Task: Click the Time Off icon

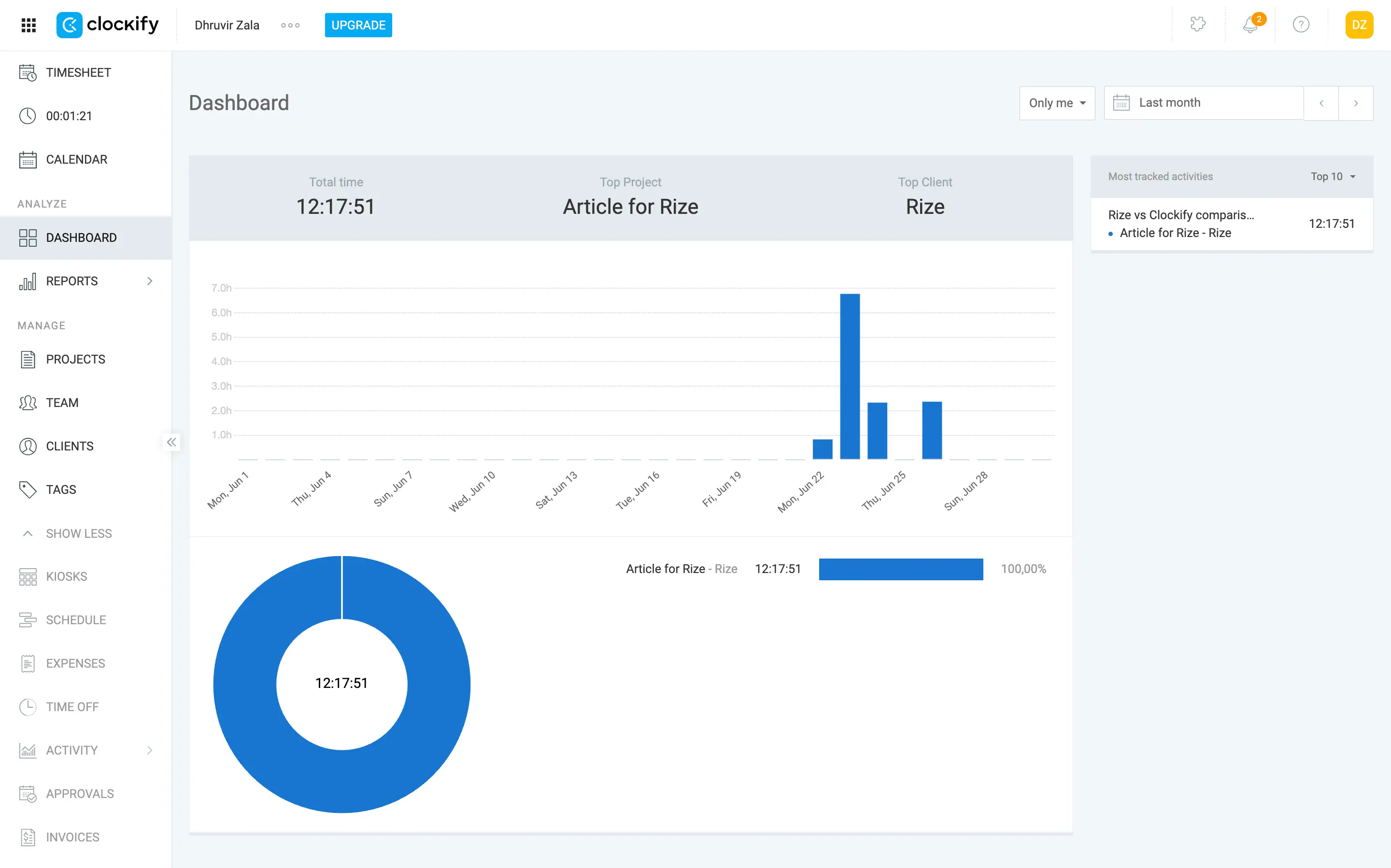Action: click(x=28, y=707)
